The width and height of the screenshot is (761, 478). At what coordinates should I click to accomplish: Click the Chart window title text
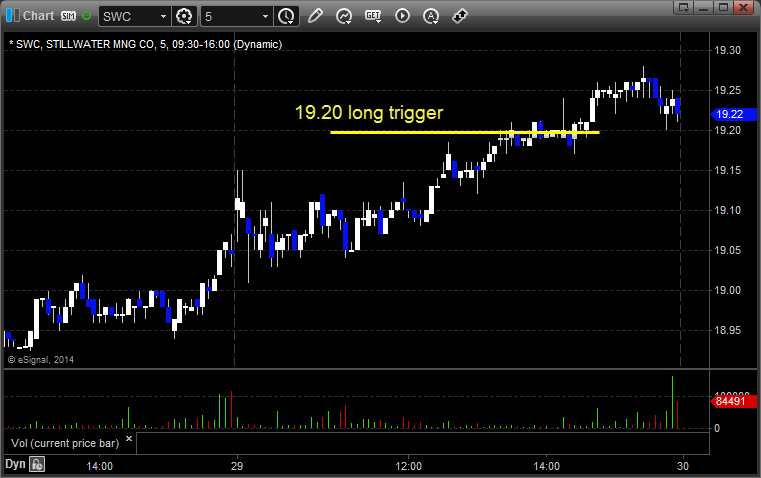(39, 16)
